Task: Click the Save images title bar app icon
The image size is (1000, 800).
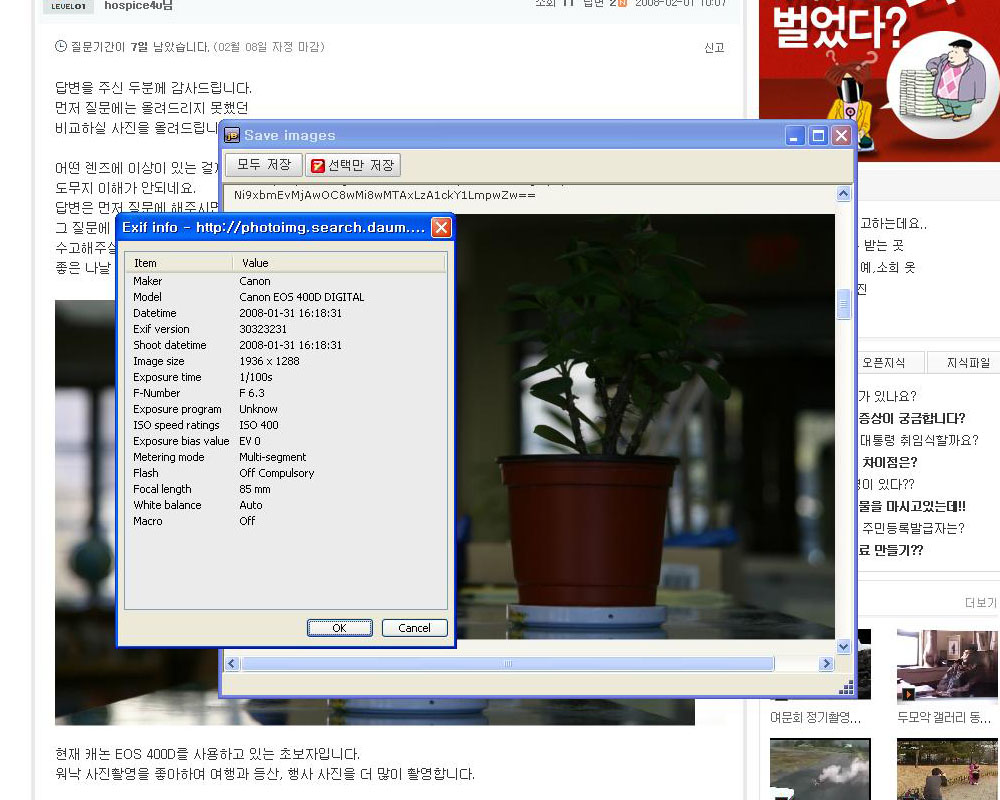Action: point(232,136)
